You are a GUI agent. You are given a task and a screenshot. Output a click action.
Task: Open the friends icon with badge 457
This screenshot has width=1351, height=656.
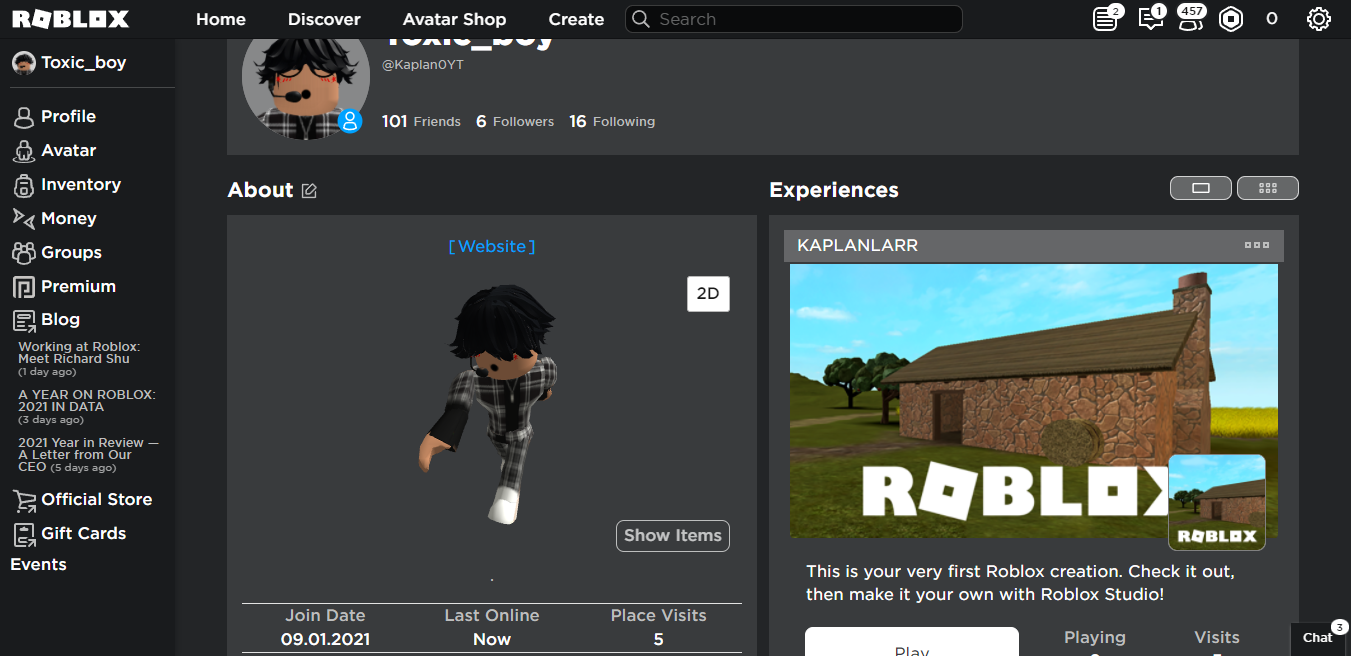tap(1190, 19)
